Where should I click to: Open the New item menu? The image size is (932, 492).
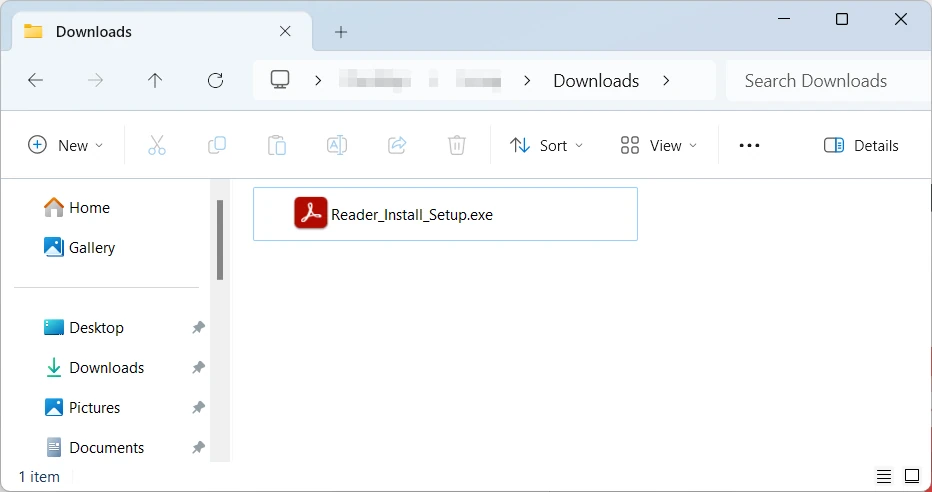click(65, 145)
